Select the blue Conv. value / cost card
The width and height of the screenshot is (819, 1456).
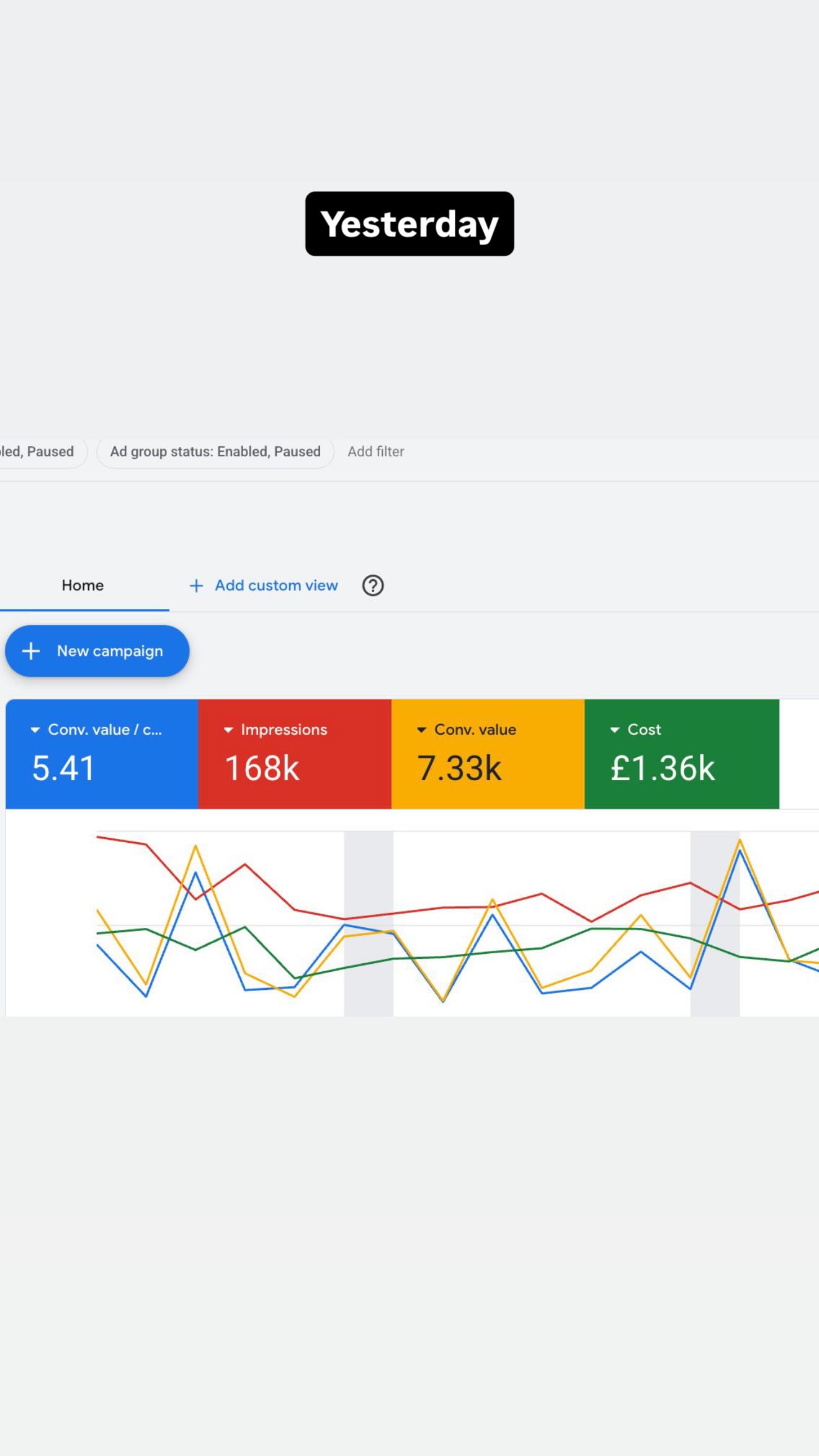click(102, 754)
